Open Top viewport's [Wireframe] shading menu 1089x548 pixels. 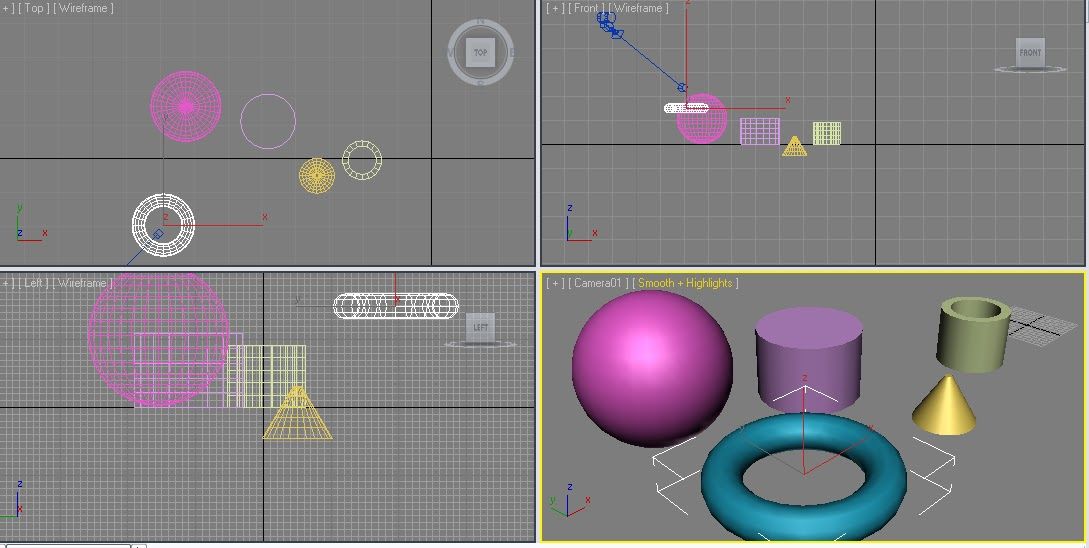[x=83, y=8]
